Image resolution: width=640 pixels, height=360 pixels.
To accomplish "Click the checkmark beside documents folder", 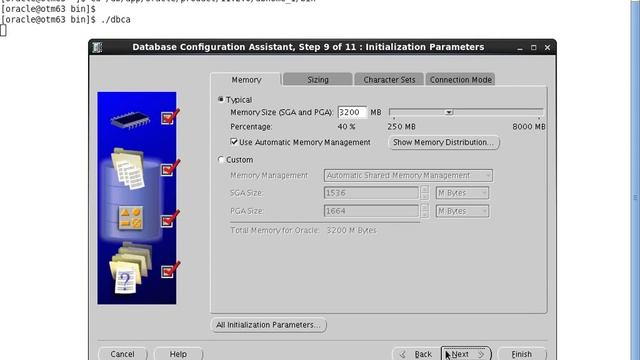I will click(170, 168).
